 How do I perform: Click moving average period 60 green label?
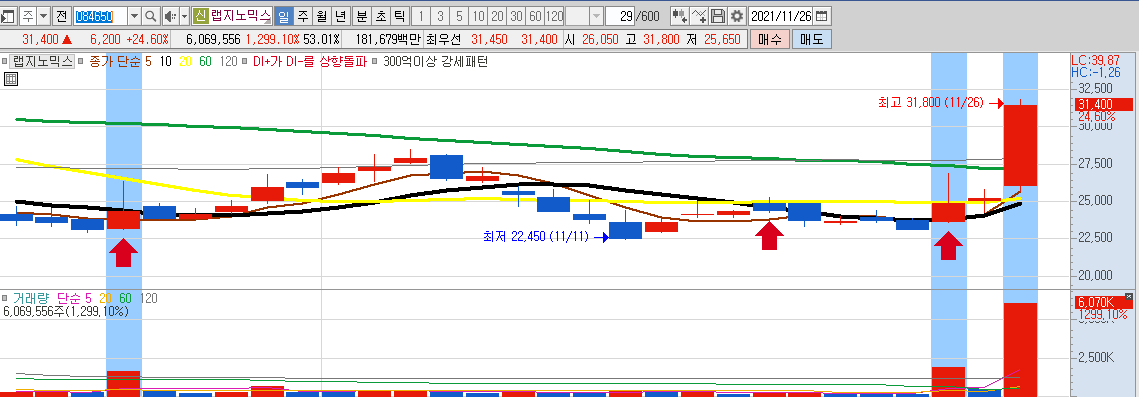(206, 62)
